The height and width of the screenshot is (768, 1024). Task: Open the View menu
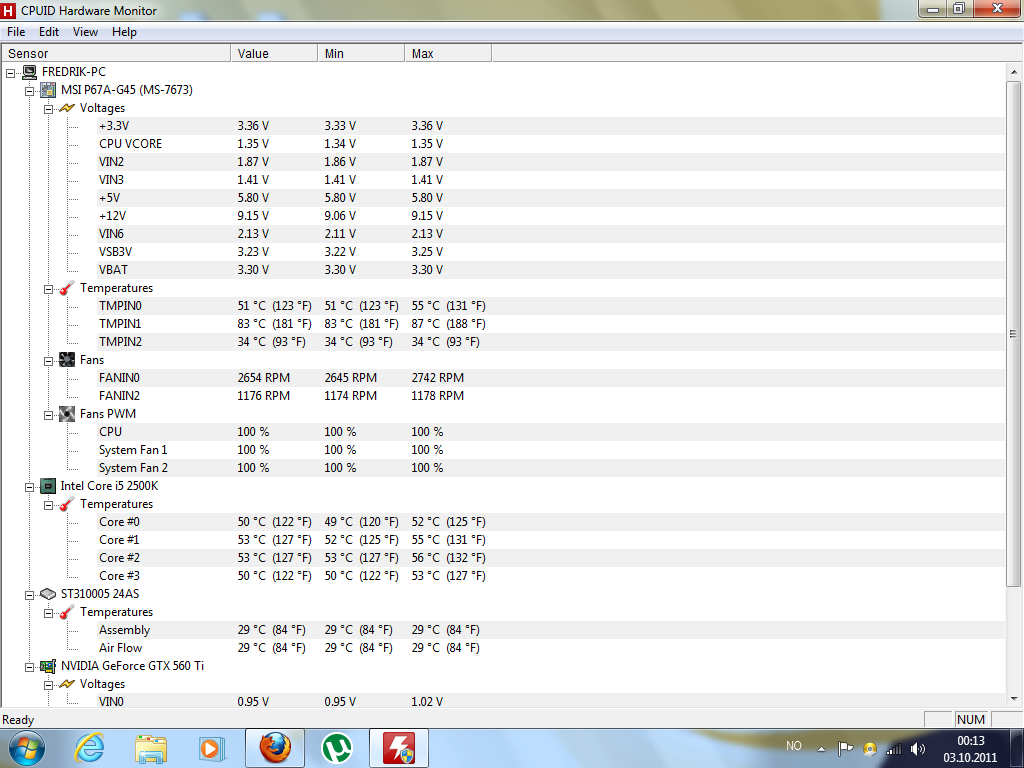(85, 32)
